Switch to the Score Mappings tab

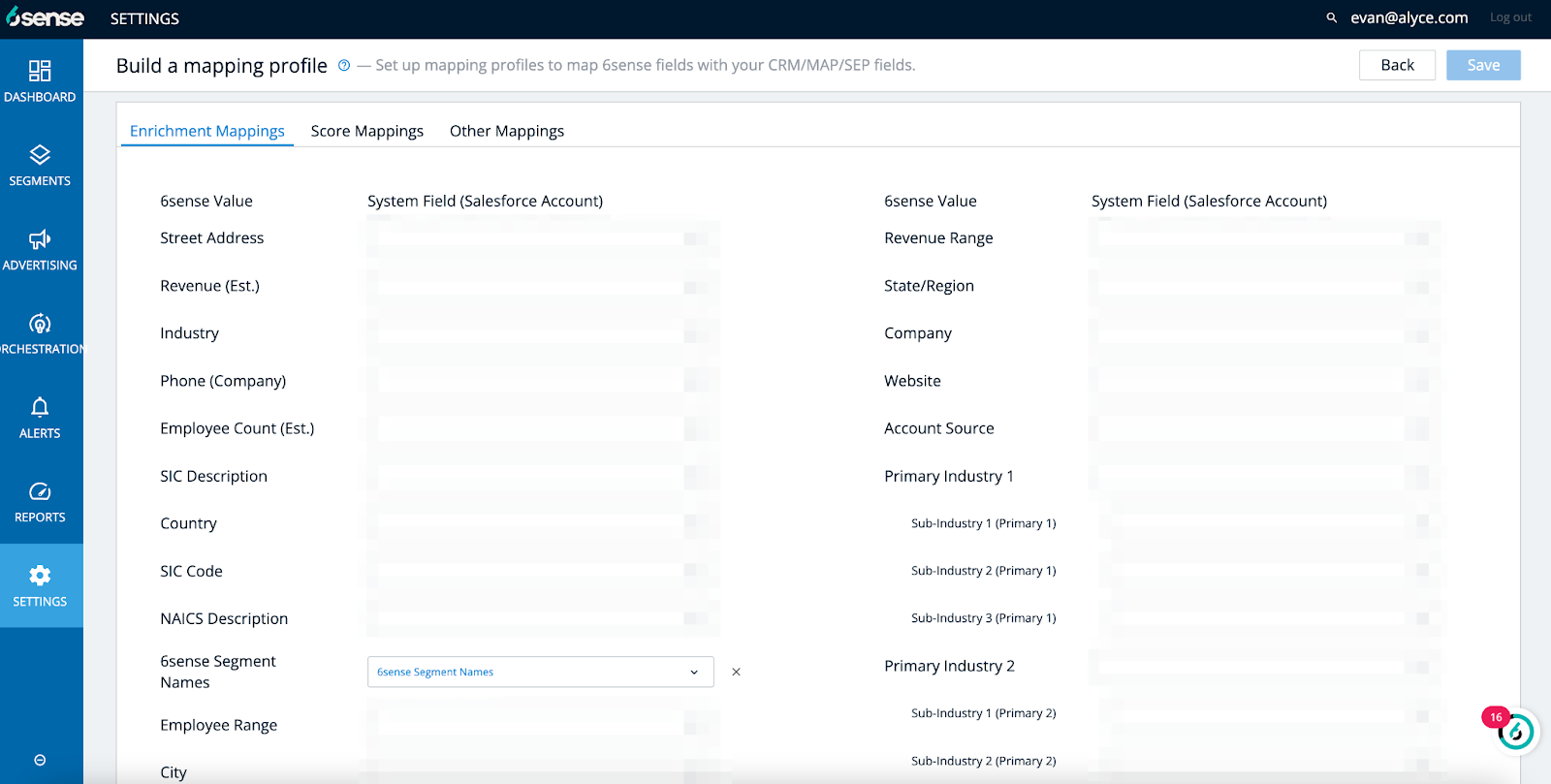click(367, 131)
